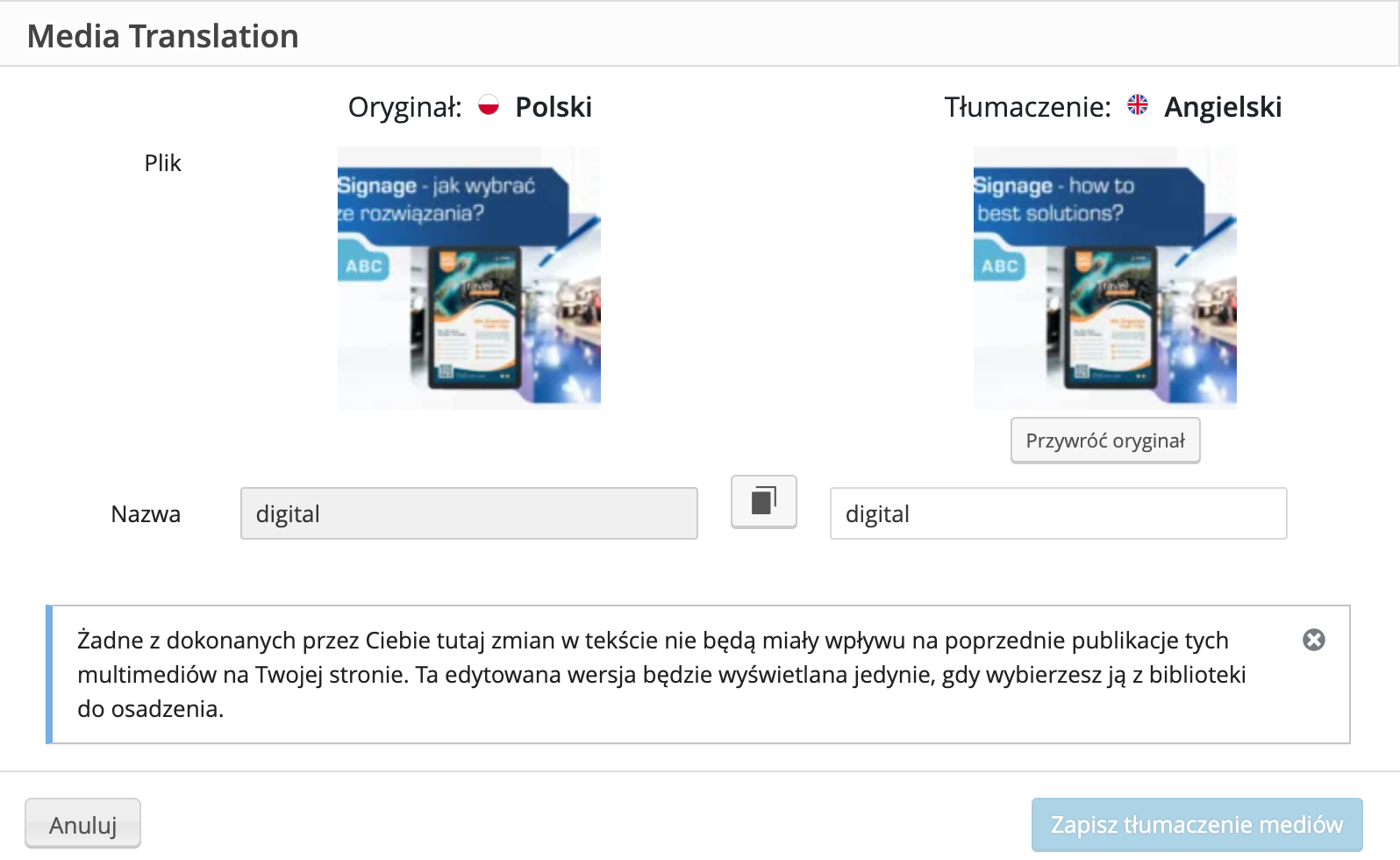Cancel with the Anuluj button

tap(82, 824)
